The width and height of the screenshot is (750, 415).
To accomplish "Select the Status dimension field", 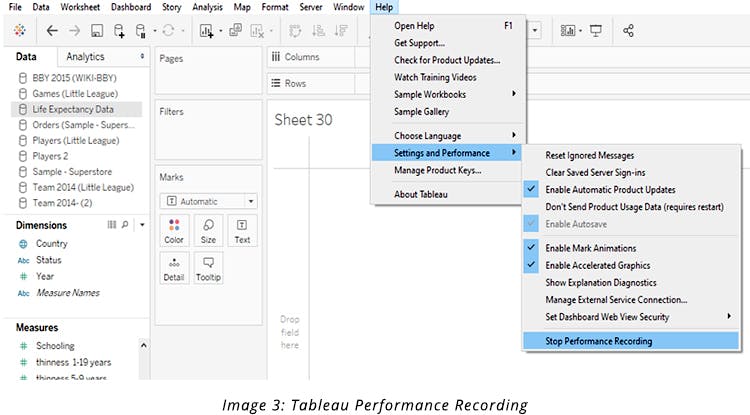I will [48, 260].
